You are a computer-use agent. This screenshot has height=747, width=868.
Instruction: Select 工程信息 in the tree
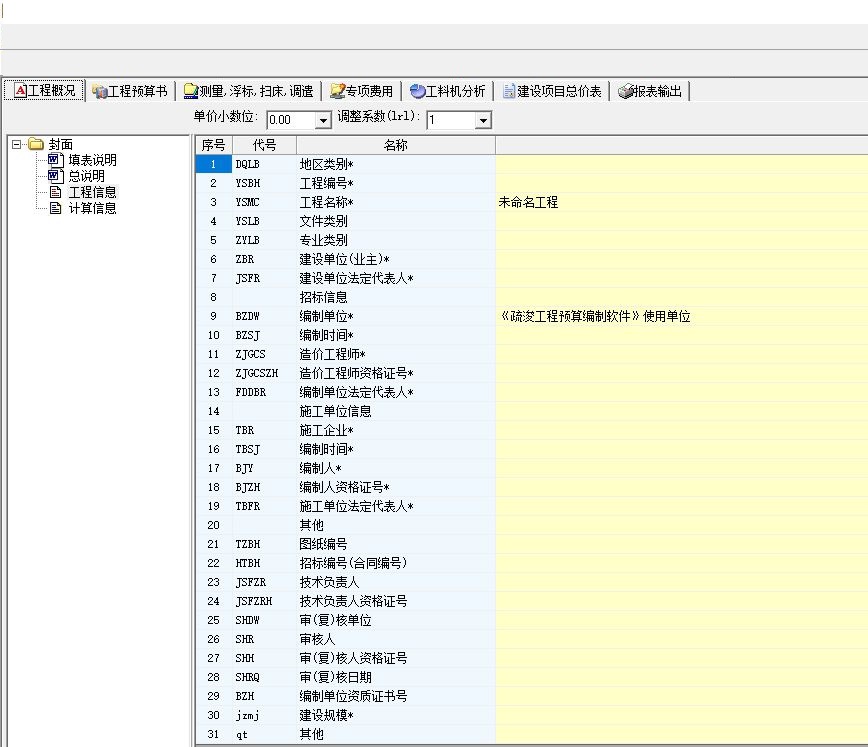pos(92,192)
